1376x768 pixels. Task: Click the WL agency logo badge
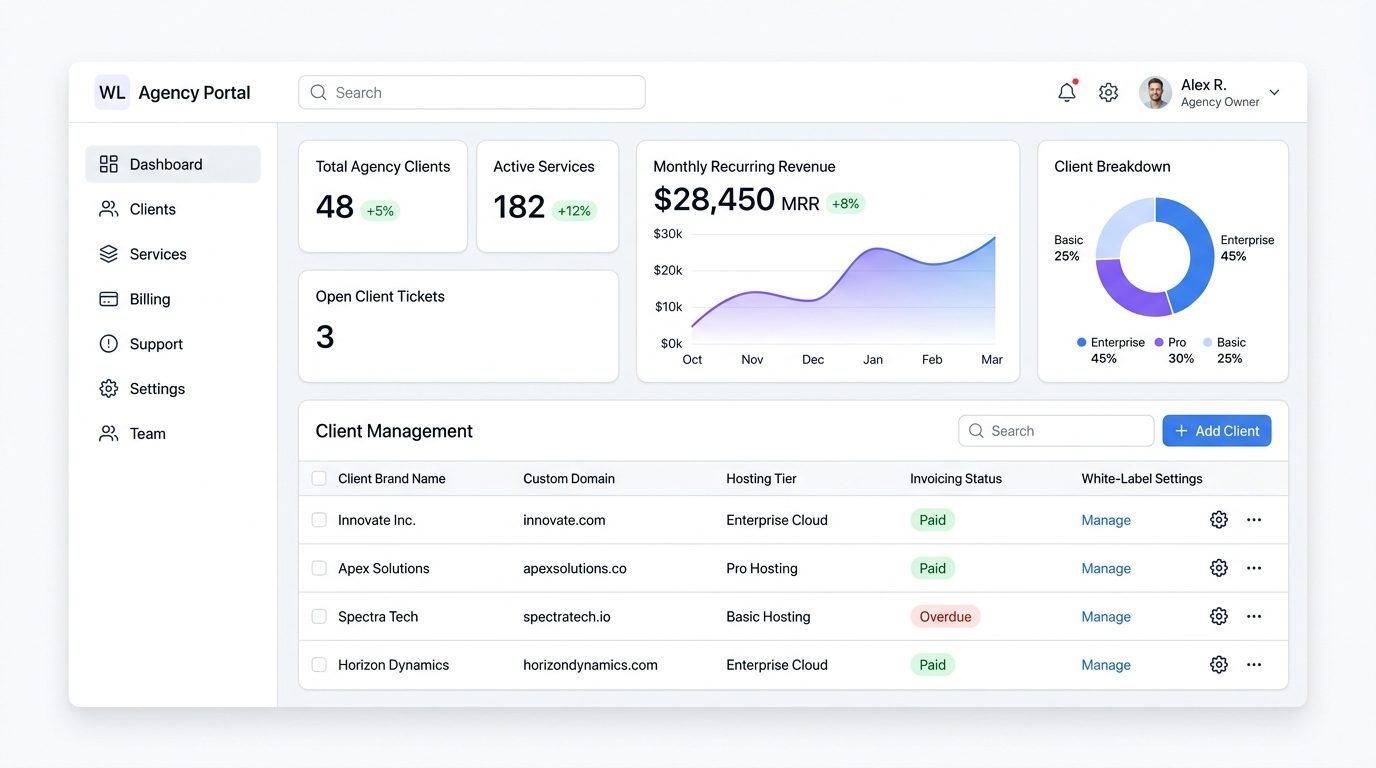(x=112, y=92)
